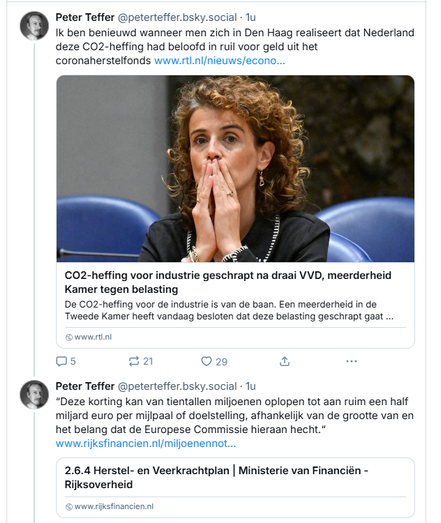Open the www.rijksfinancien.nl/miljoenennot... link
The height and width of the screenshot is (523, 441).
[146, 444]
